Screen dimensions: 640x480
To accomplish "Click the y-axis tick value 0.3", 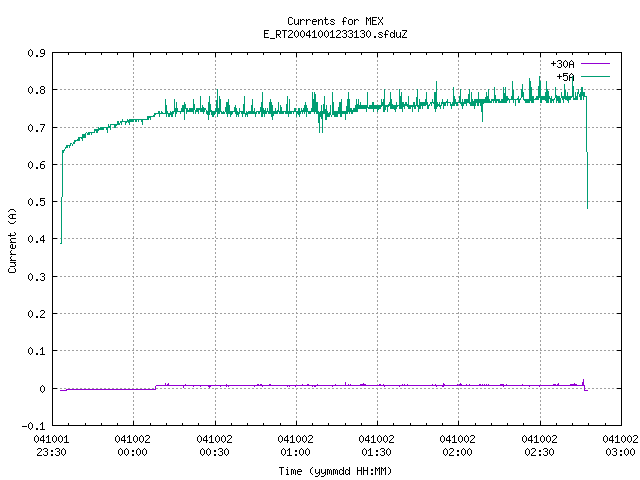I will click(x=36, y=277).
